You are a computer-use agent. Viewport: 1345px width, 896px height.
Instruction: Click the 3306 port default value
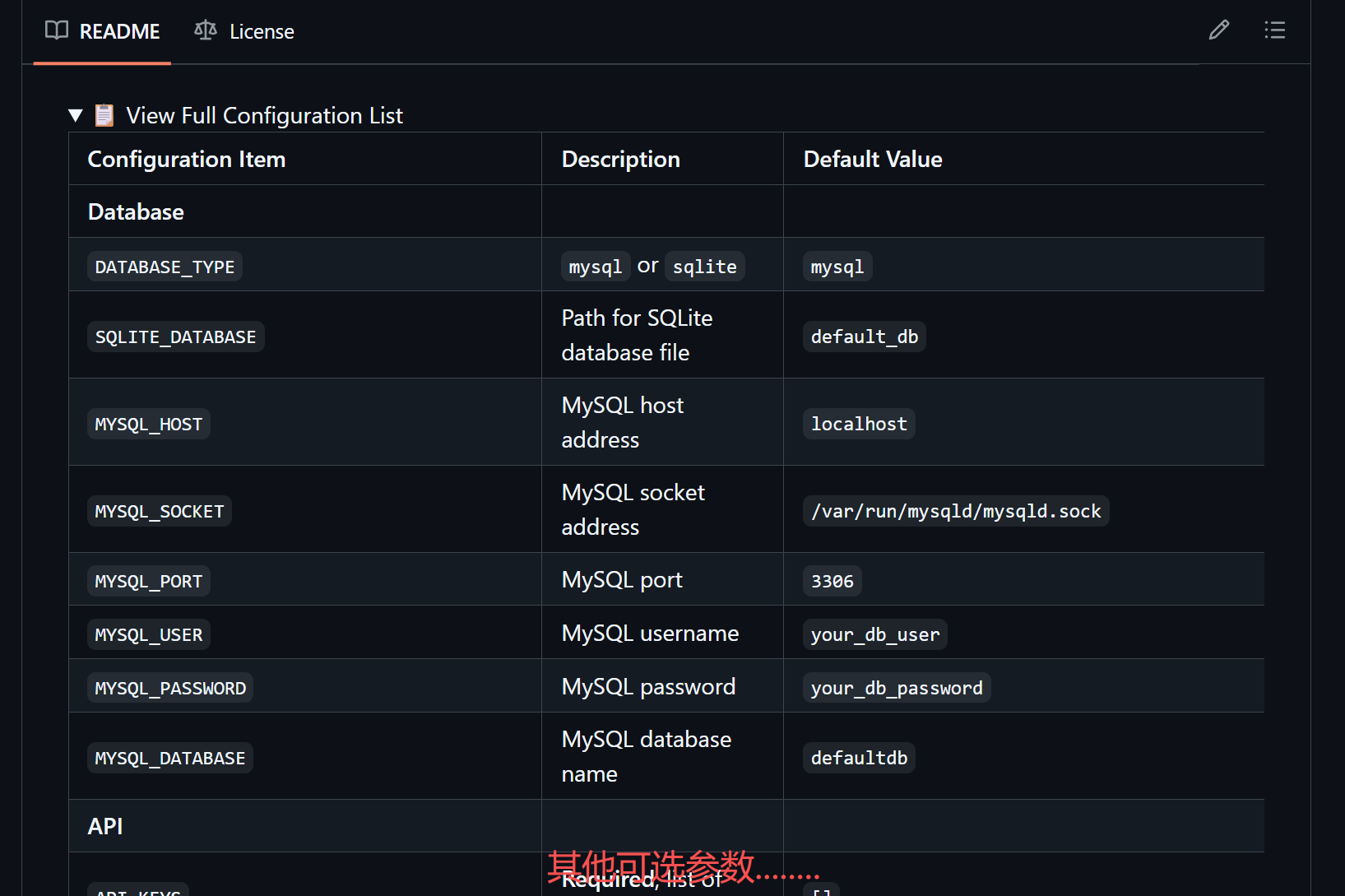click(832, 581)
